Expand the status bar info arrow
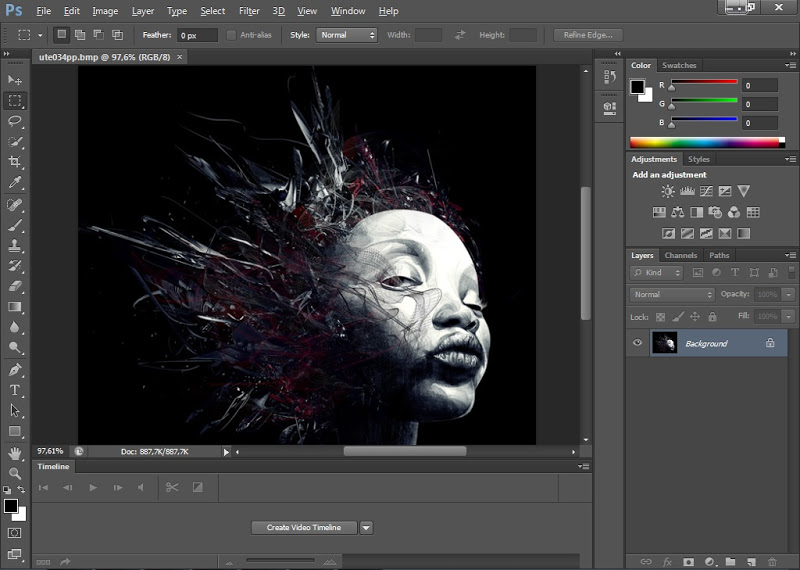This screenshot has width=800, height=570. [x=226, y=452]
